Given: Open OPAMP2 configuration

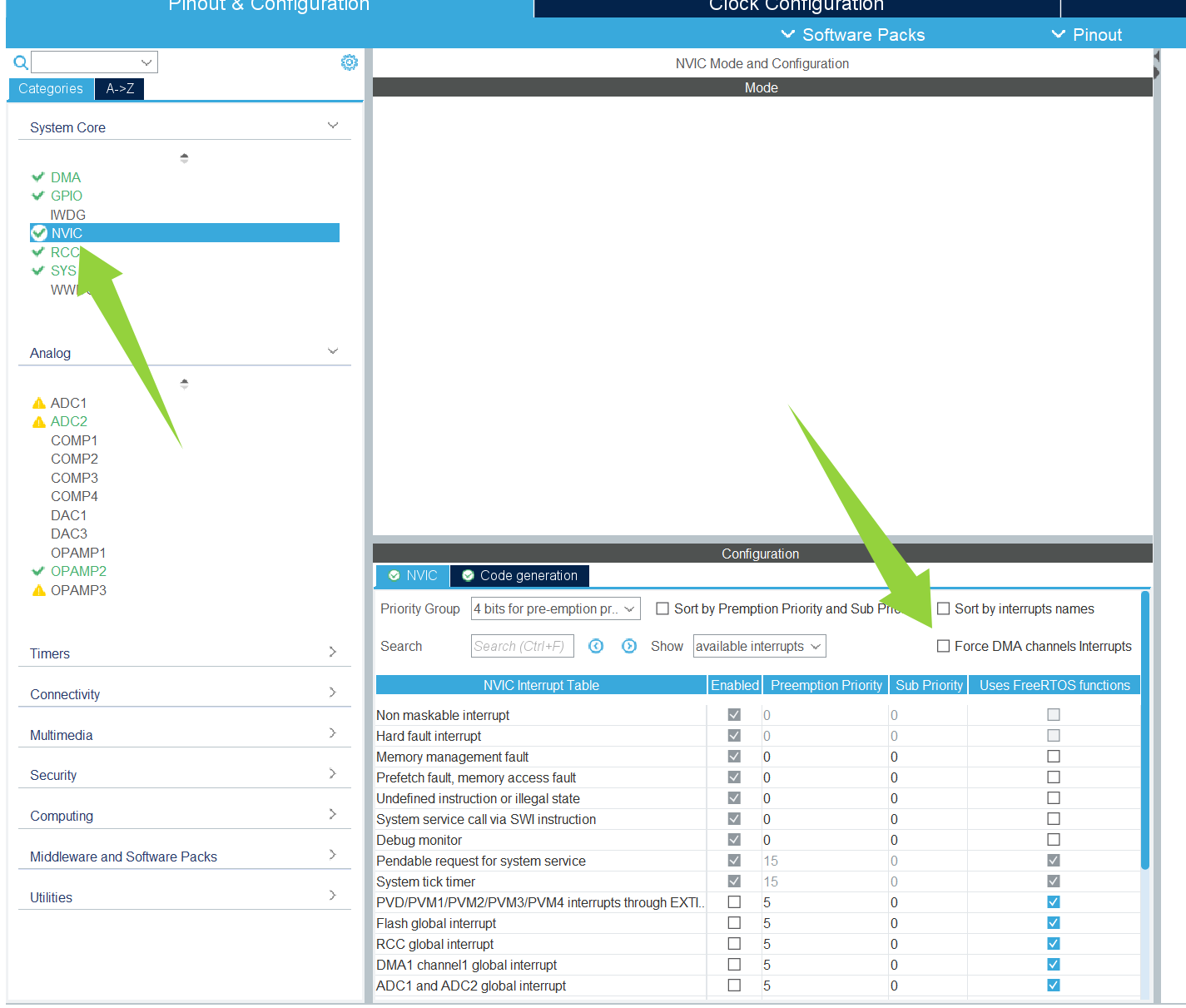Looking at the screenshot, I should pyautogui.click(x=78, y=571).
